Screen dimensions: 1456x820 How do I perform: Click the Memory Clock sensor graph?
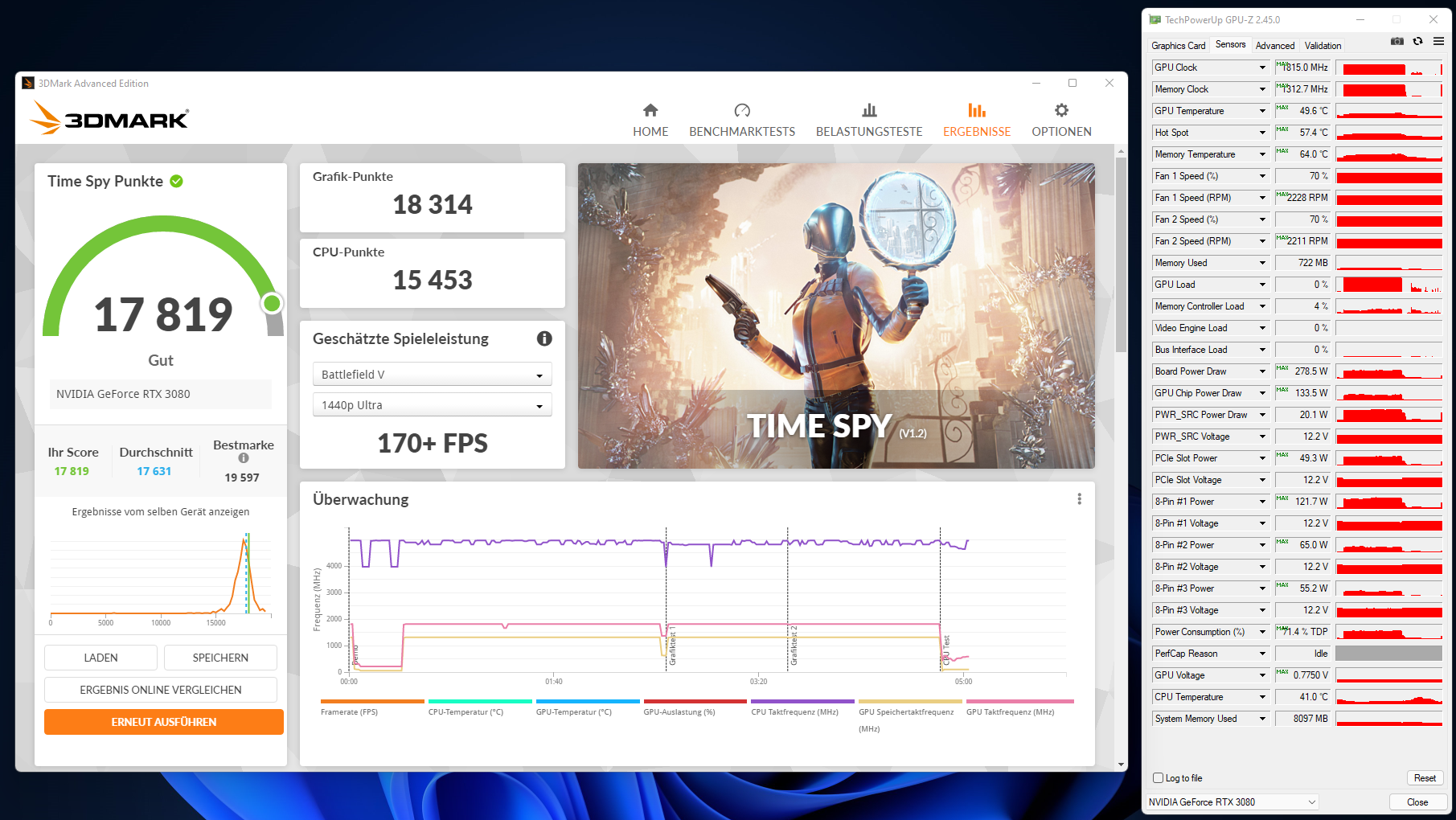pyautogui.click(x=1388, y=89)
